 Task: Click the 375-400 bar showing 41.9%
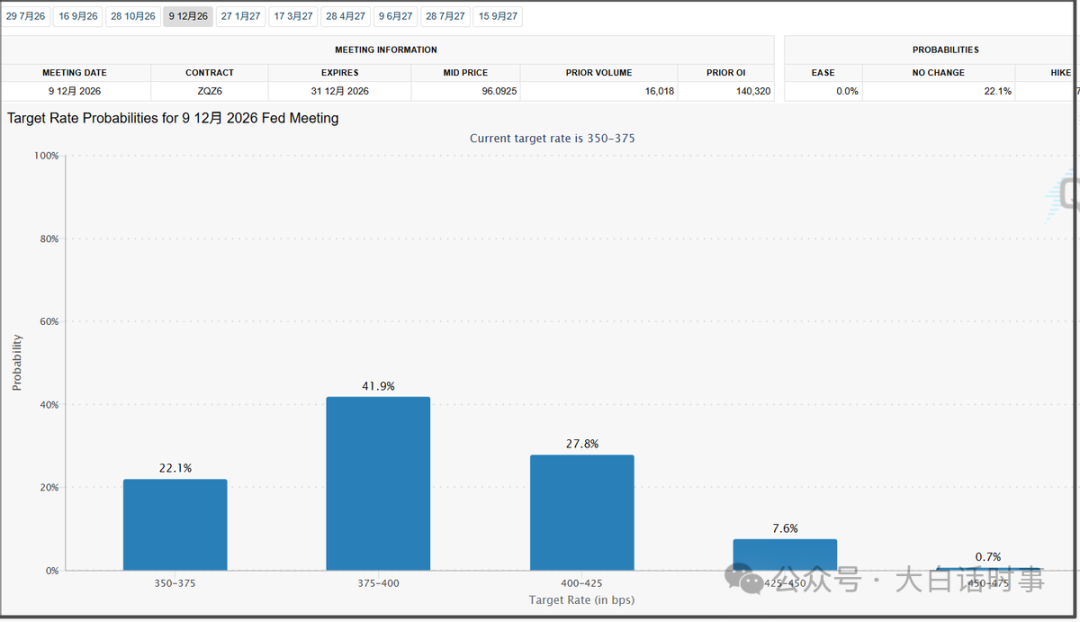tap(378, 484)
